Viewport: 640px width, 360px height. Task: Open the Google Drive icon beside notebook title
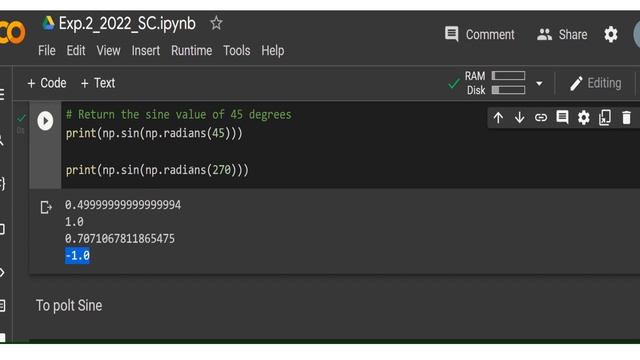click(x=48, y=23)
